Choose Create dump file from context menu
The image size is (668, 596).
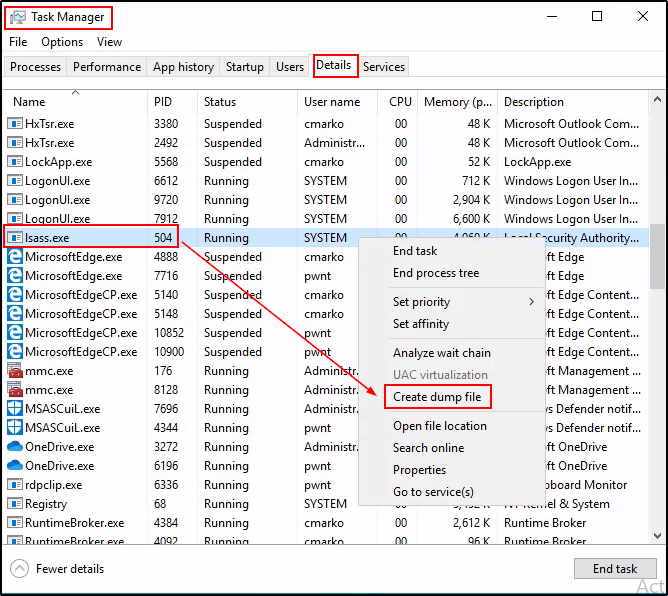pyautogui.click(x=438, y=397)
